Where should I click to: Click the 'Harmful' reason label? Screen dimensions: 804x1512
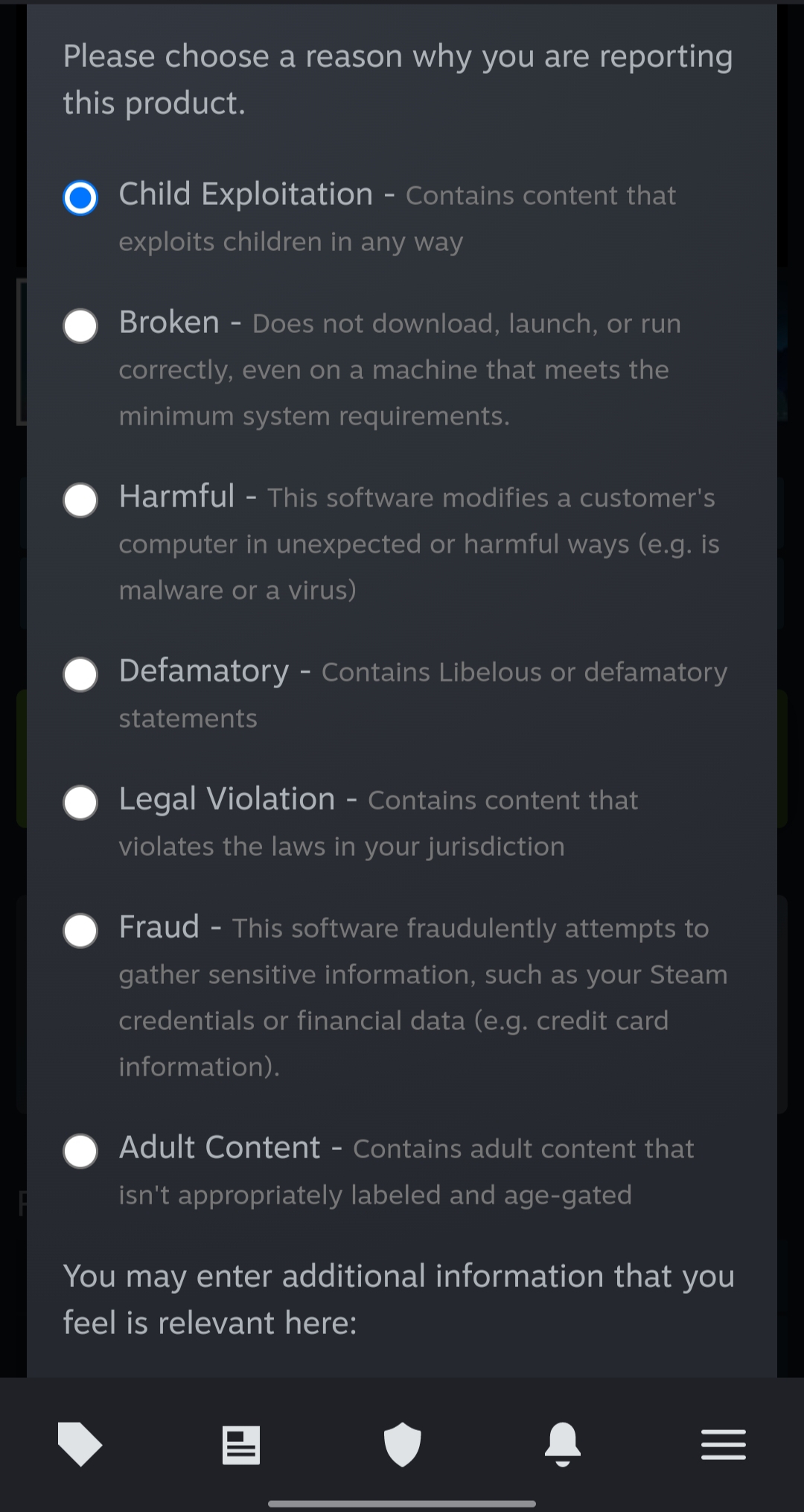(177, 497)
